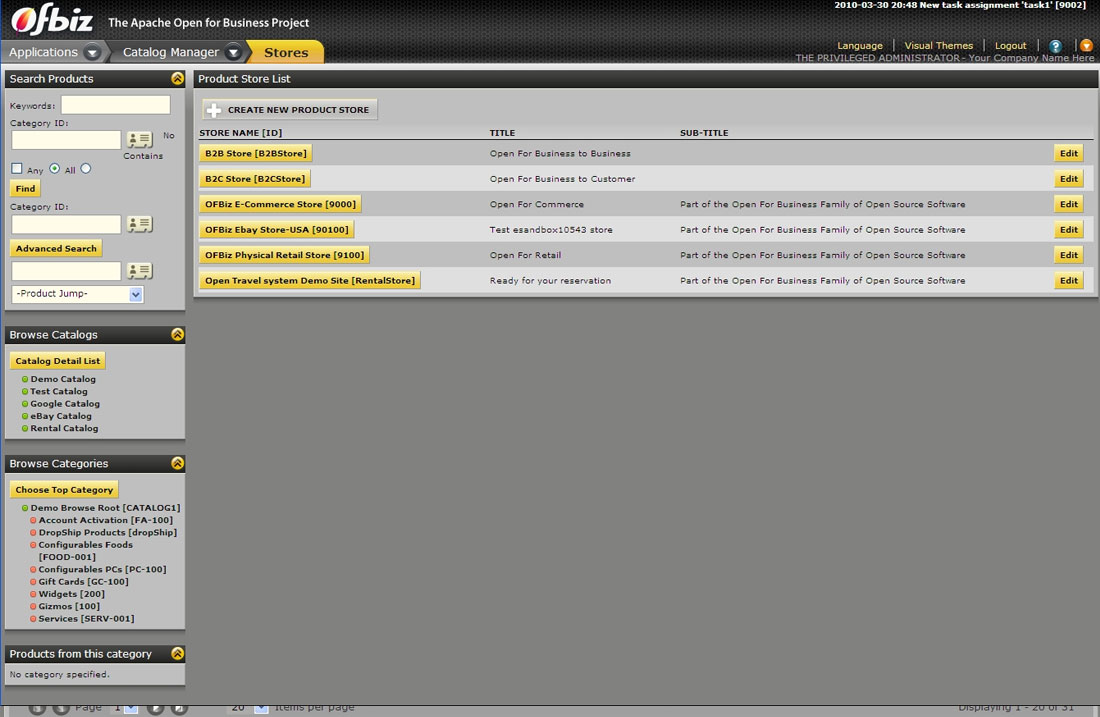The height and width of the screenshot is (717, 1100).
Task: Focus the first Category ID input field
Action: (66, 140)
